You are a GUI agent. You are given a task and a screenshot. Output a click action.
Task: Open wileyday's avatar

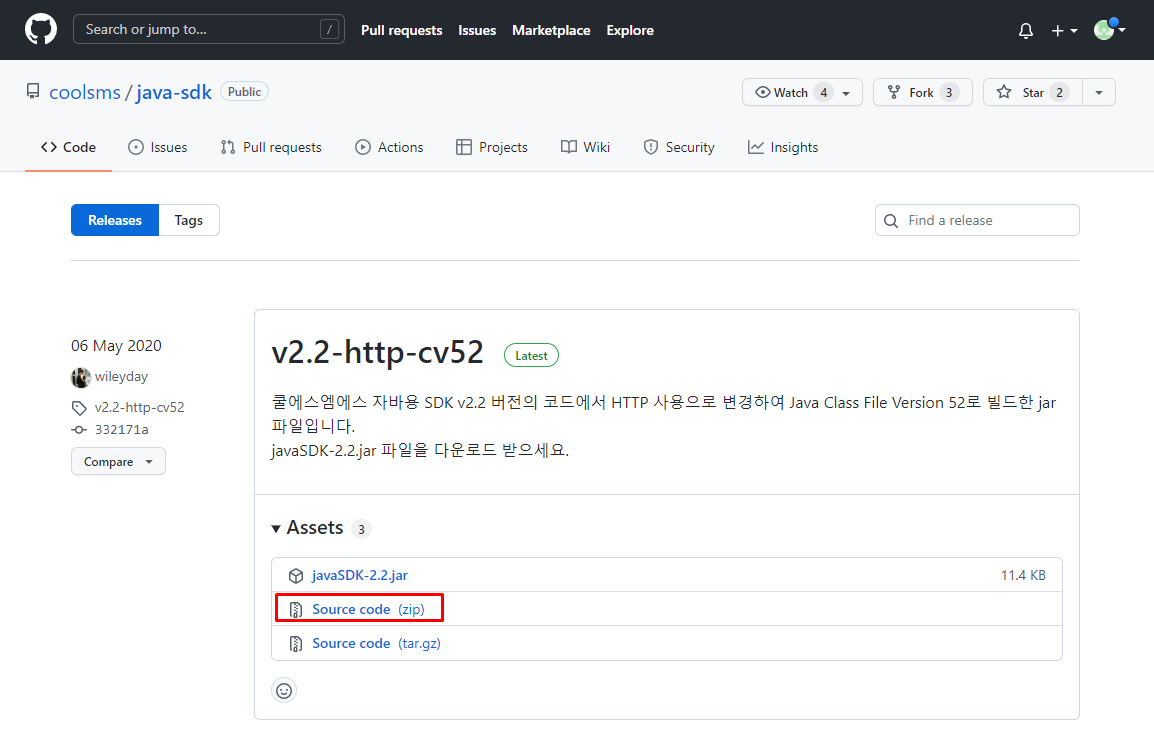[x=81, y=377]
